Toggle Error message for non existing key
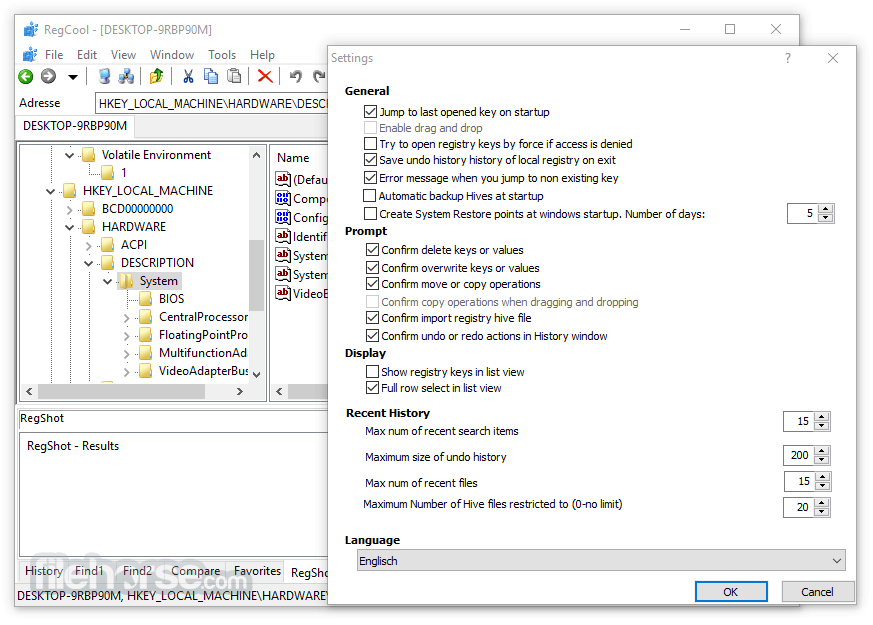This screenshot has width=873, height=625. 370,178
